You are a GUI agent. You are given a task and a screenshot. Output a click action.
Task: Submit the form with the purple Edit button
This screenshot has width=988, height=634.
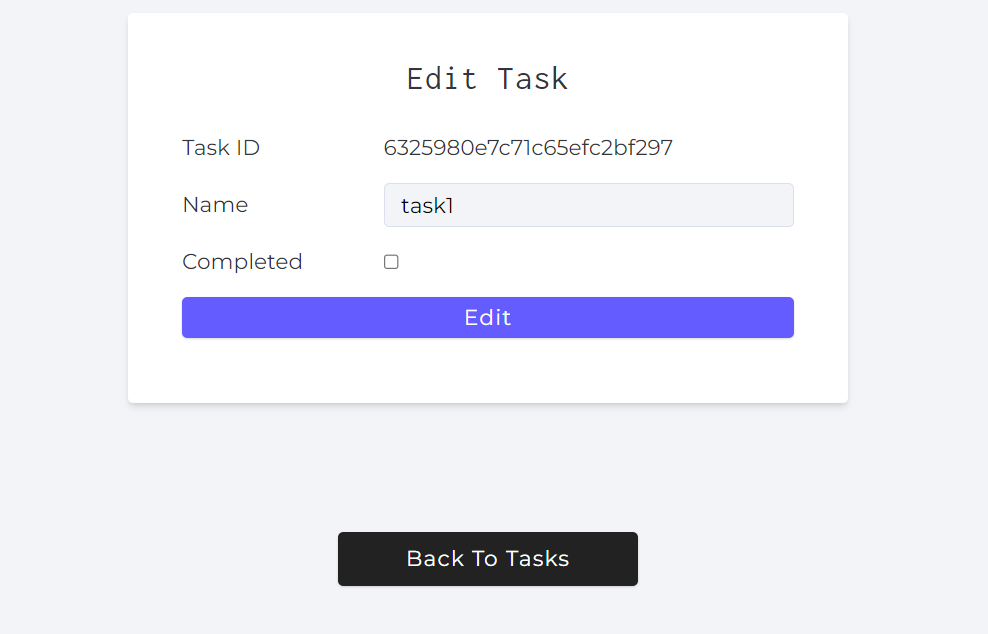487,317
